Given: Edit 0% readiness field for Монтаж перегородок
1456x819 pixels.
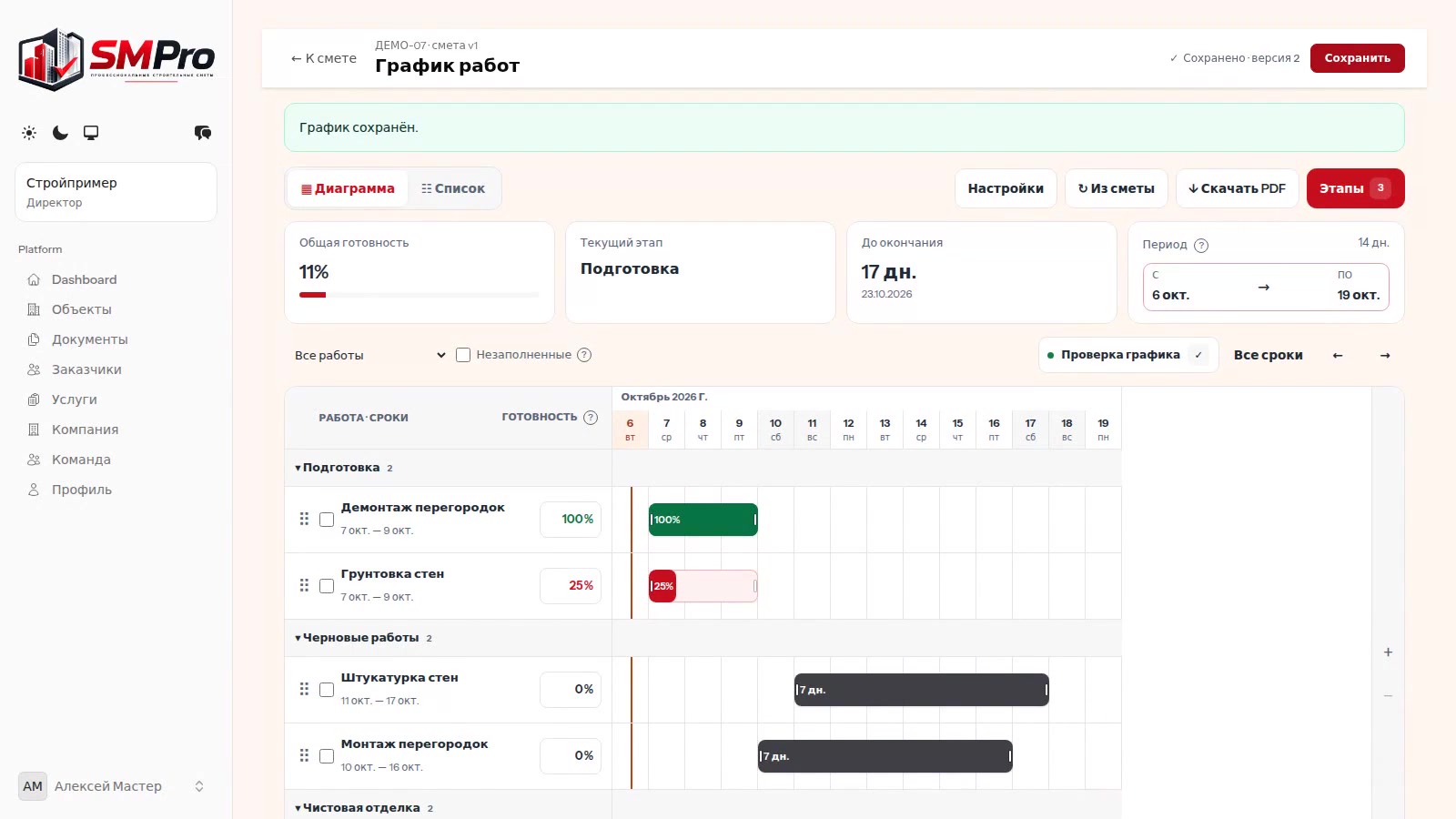Looking at the screenshot, I should [x=571, y=756].
